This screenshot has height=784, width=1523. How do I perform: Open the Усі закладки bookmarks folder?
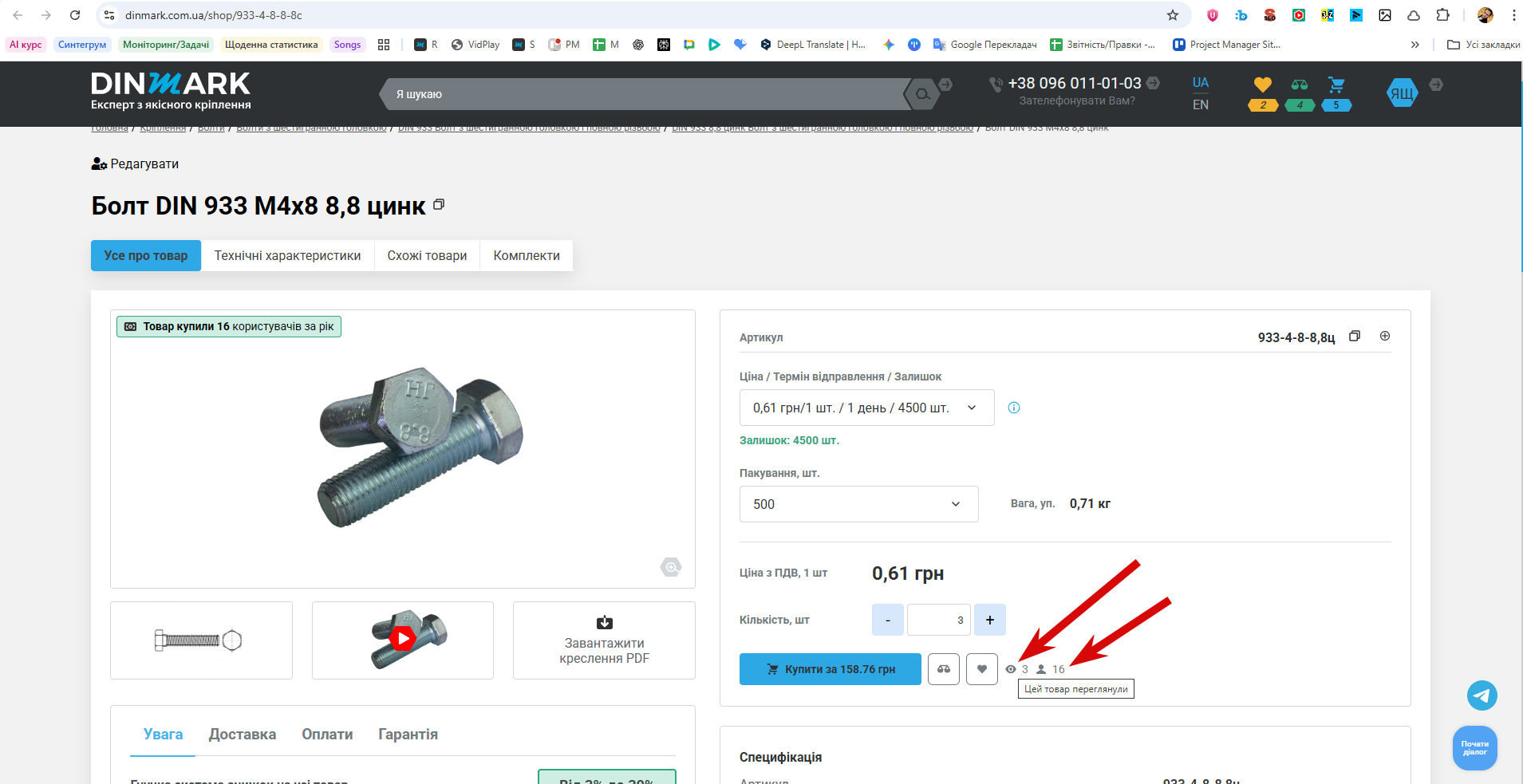(1483, 45)
